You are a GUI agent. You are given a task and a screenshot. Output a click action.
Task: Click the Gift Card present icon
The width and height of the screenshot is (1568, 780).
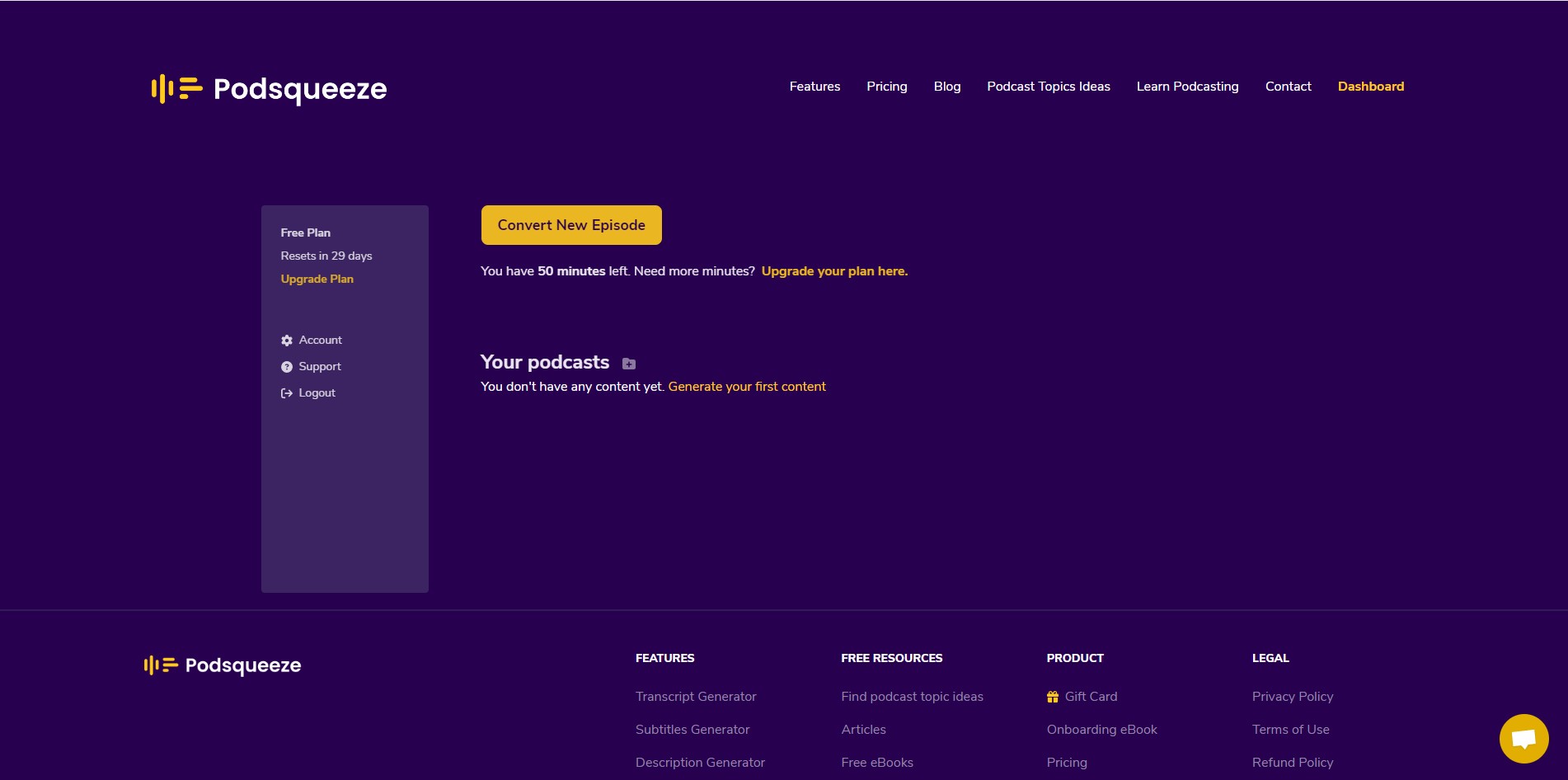[x=1053, y=697]
